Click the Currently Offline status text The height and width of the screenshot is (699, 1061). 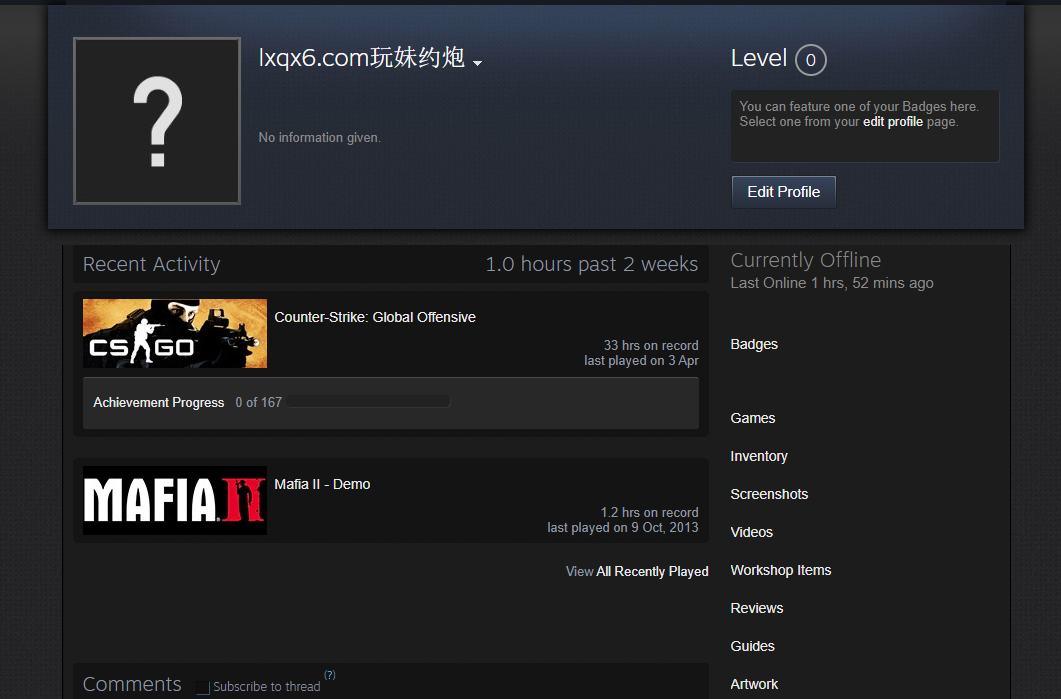point(805,260)
